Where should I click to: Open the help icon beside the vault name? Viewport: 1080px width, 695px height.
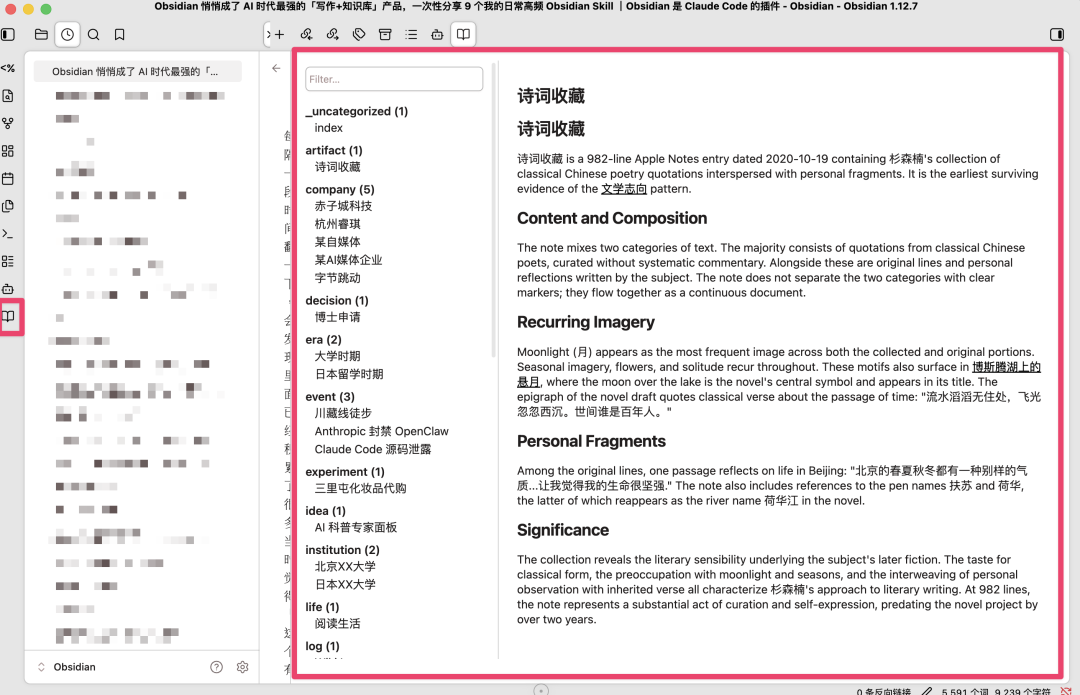(x=216, y=667)
